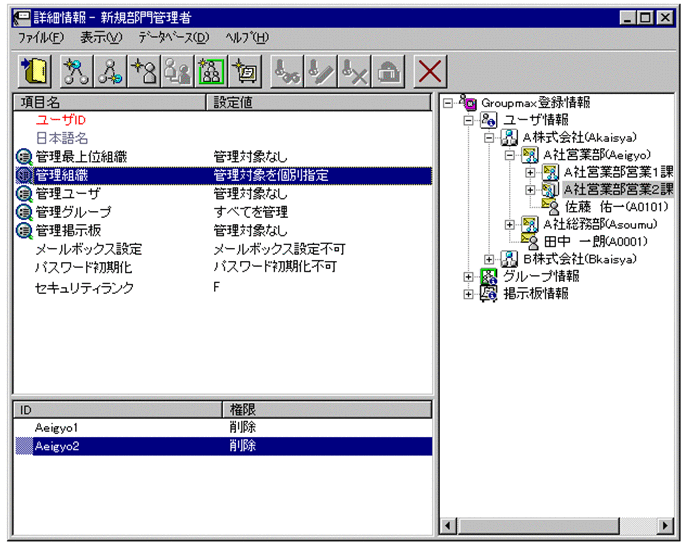
Task: Click the グループ情報 tree icon
Action: [x=489, y=276]
